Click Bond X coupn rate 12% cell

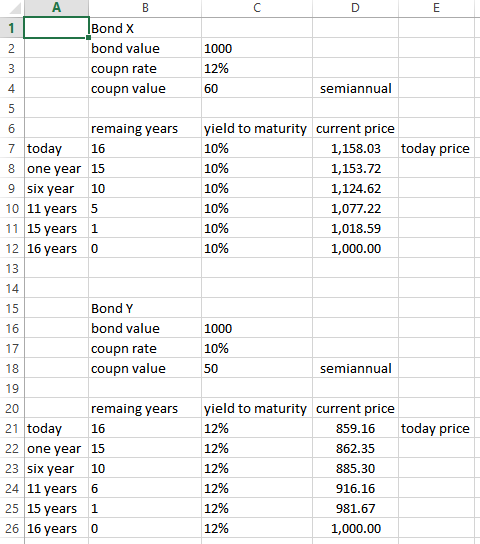point(257,68)
